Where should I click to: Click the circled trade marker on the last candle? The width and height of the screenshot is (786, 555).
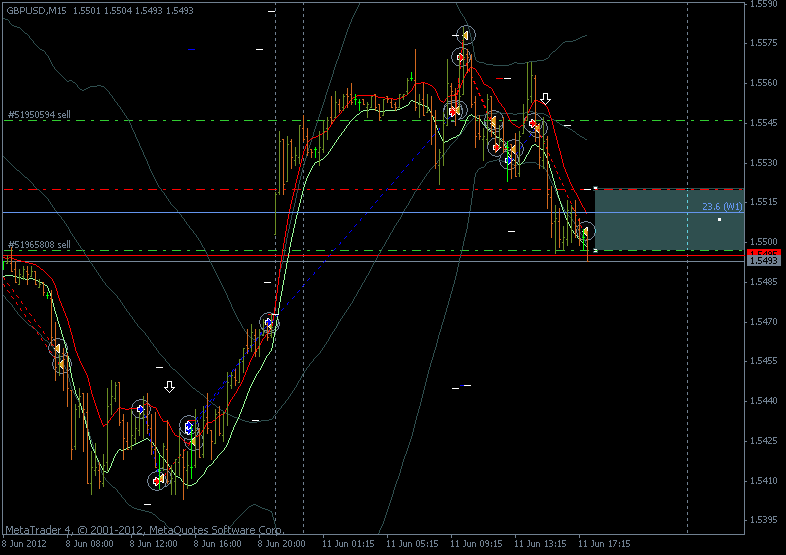pyautogui.click(x=585, y=231)
